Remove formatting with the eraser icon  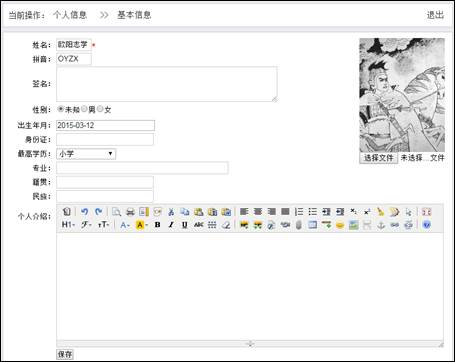(x=226, y=225)
